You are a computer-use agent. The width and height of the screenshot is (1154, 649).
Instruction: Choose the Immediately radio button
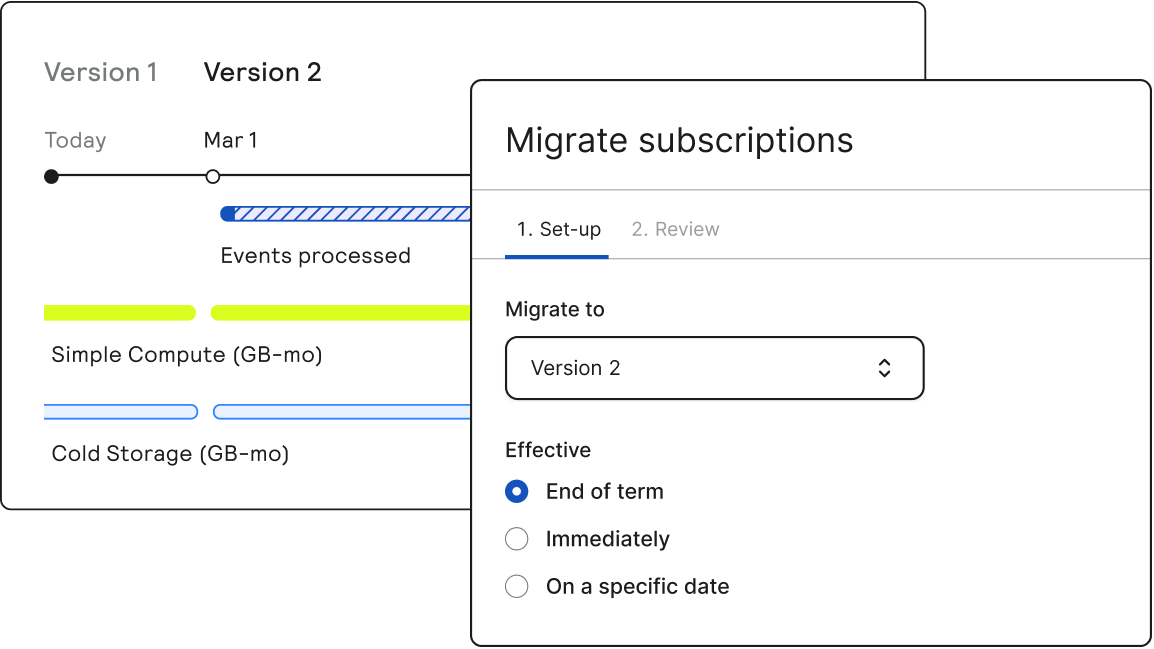(517, 539)
